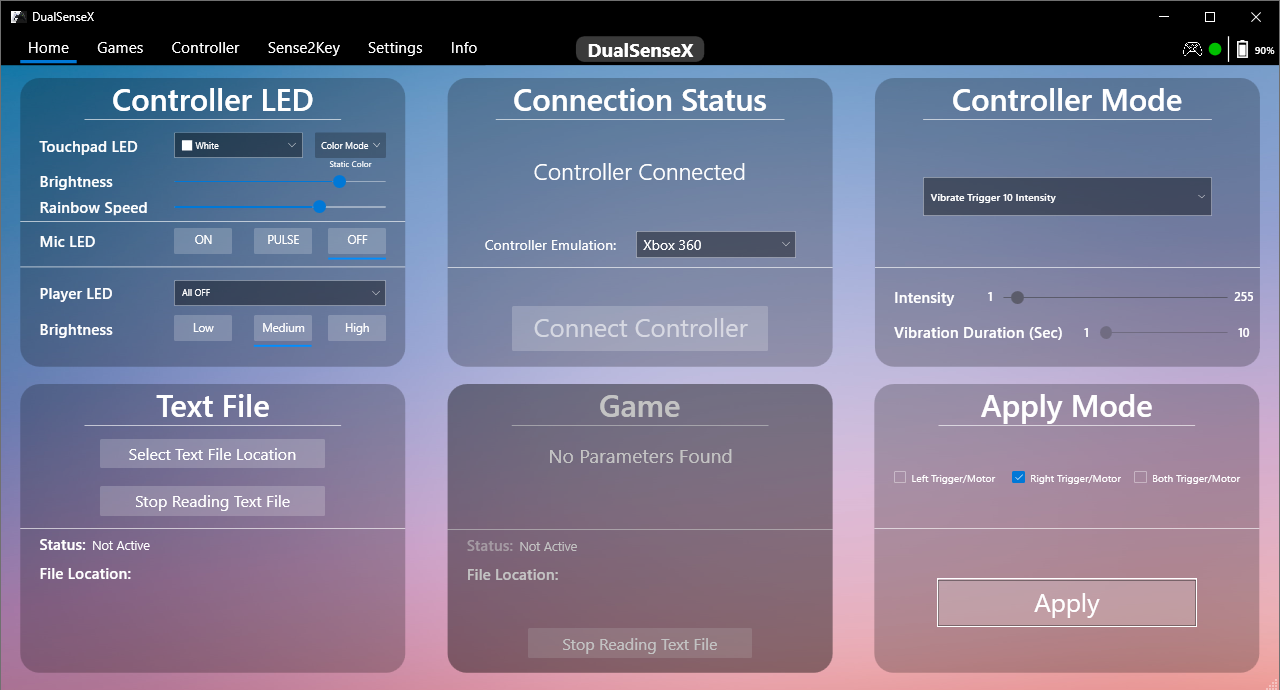Click Stop Reading Text File in Text File panel

tap(212, 501)
